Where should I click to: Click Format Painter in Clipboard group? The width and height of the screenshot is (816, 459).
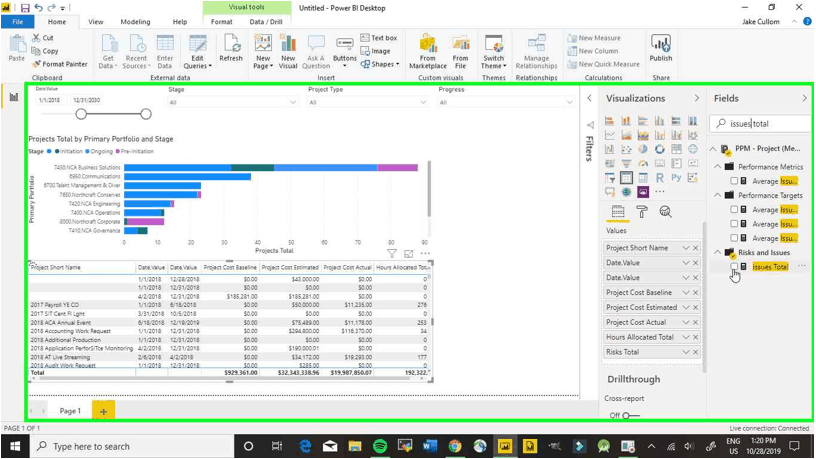pos(59,64)
